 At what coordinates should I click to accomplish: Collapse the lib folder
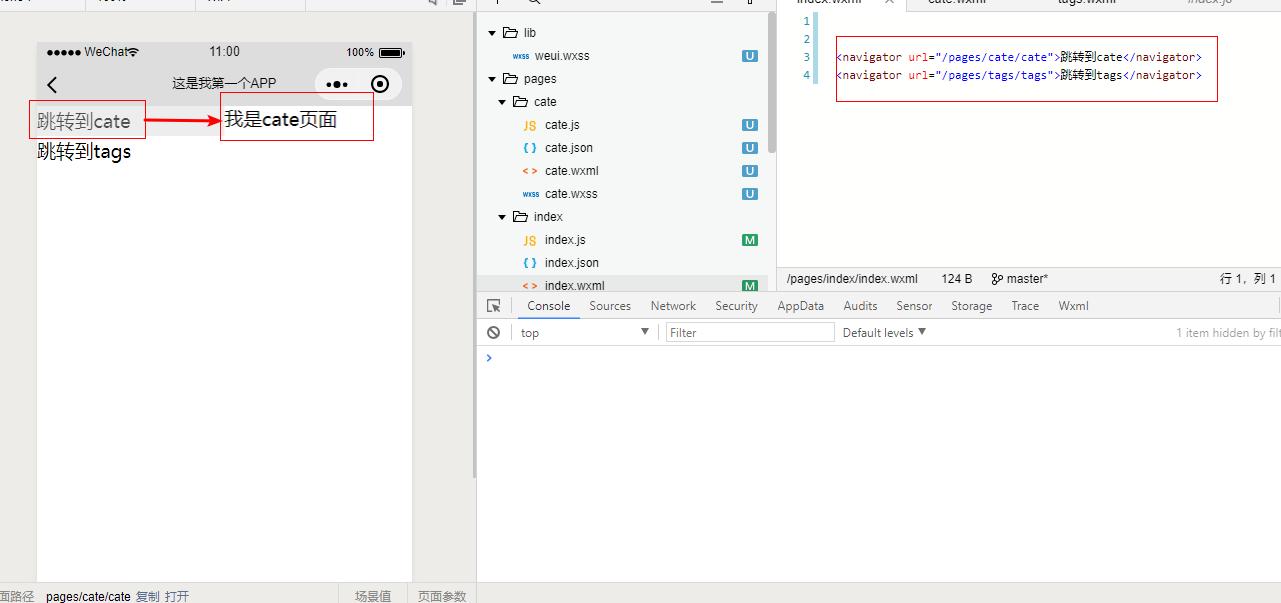492,33
